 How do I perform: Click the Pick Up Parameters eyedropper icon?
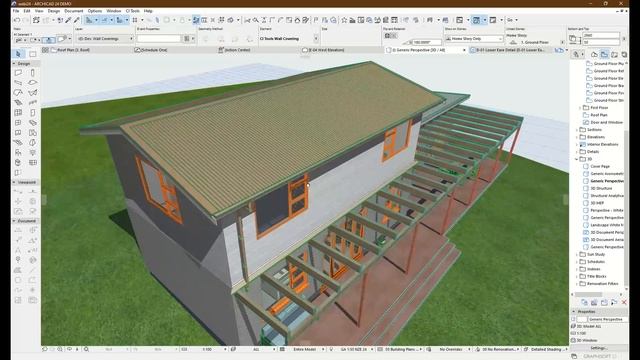pyautogui.click(x=69, y=20)
